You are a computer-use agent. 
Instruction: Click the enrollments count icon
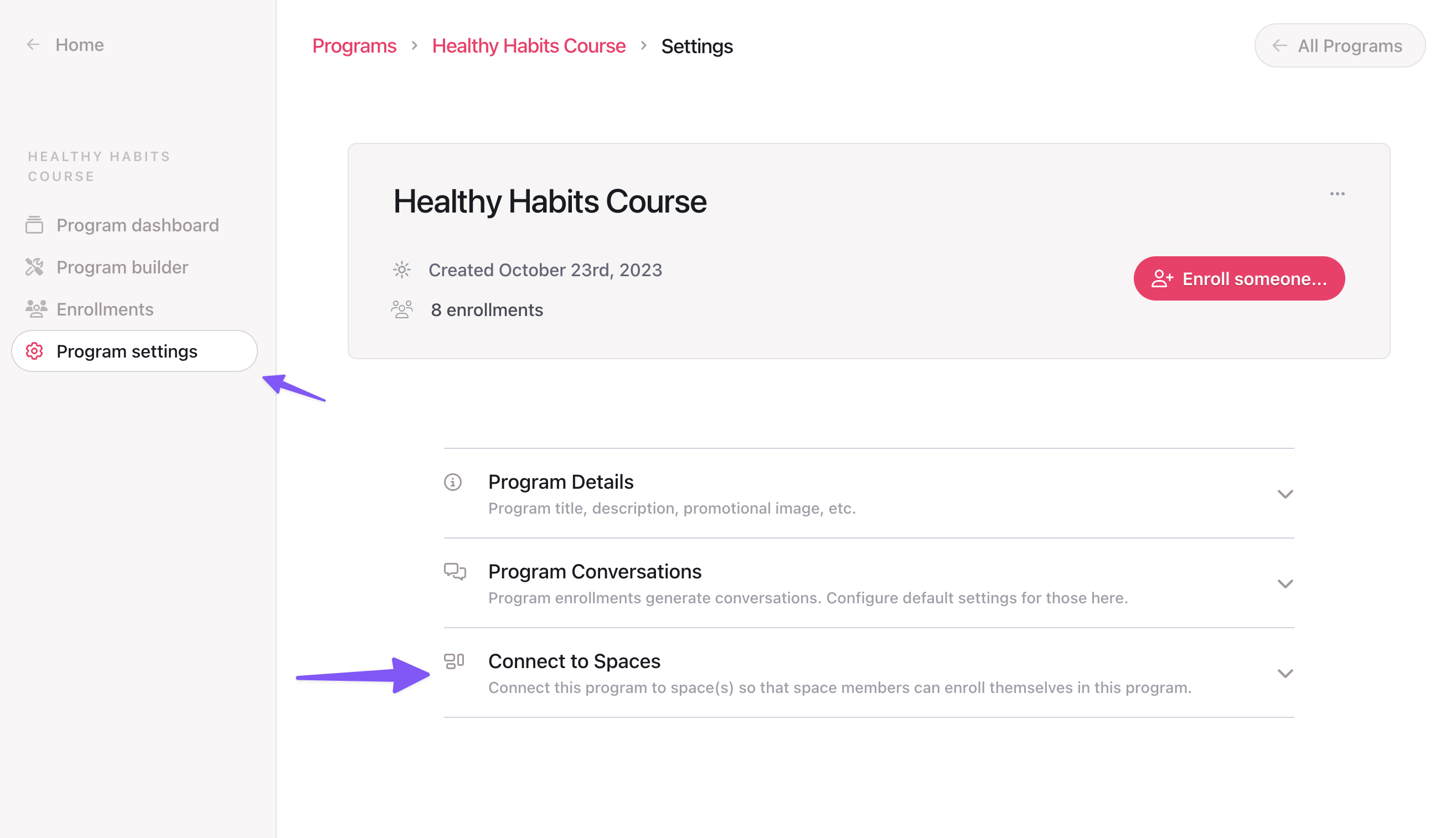click(x=404, y=309)
